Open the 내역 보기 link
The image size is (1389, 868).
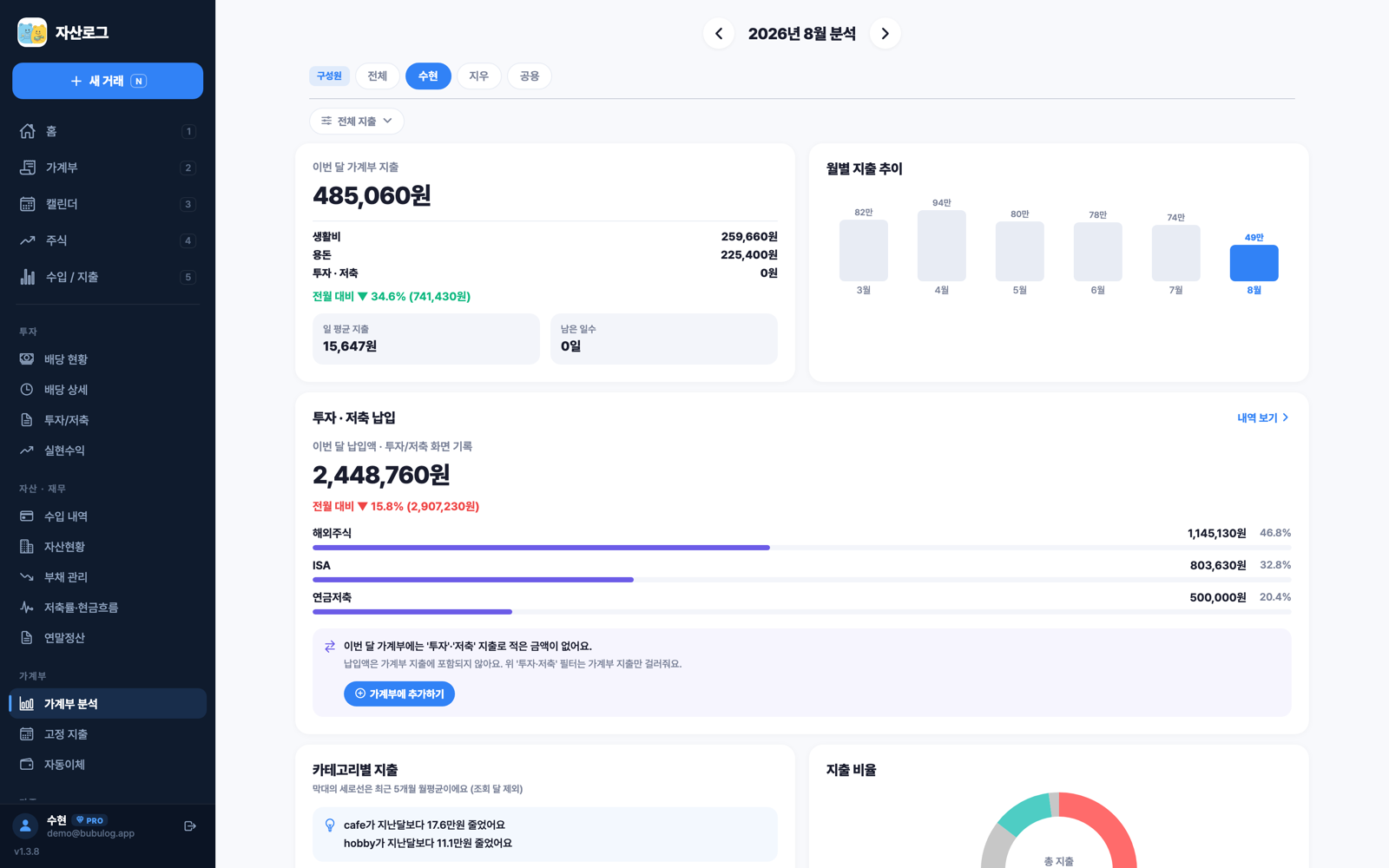coord(1263,418)
